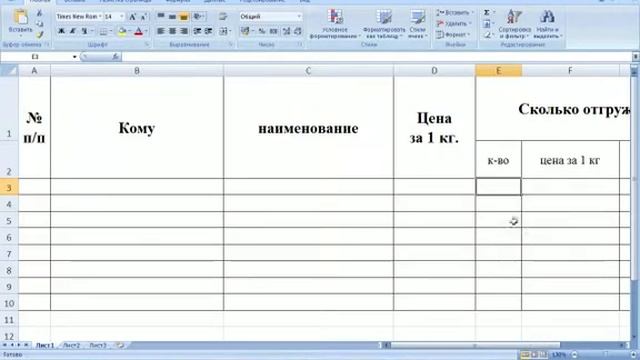Toggle italic (К) formatting
This screenshot has width=640, height=360.
tap(73, 31)
